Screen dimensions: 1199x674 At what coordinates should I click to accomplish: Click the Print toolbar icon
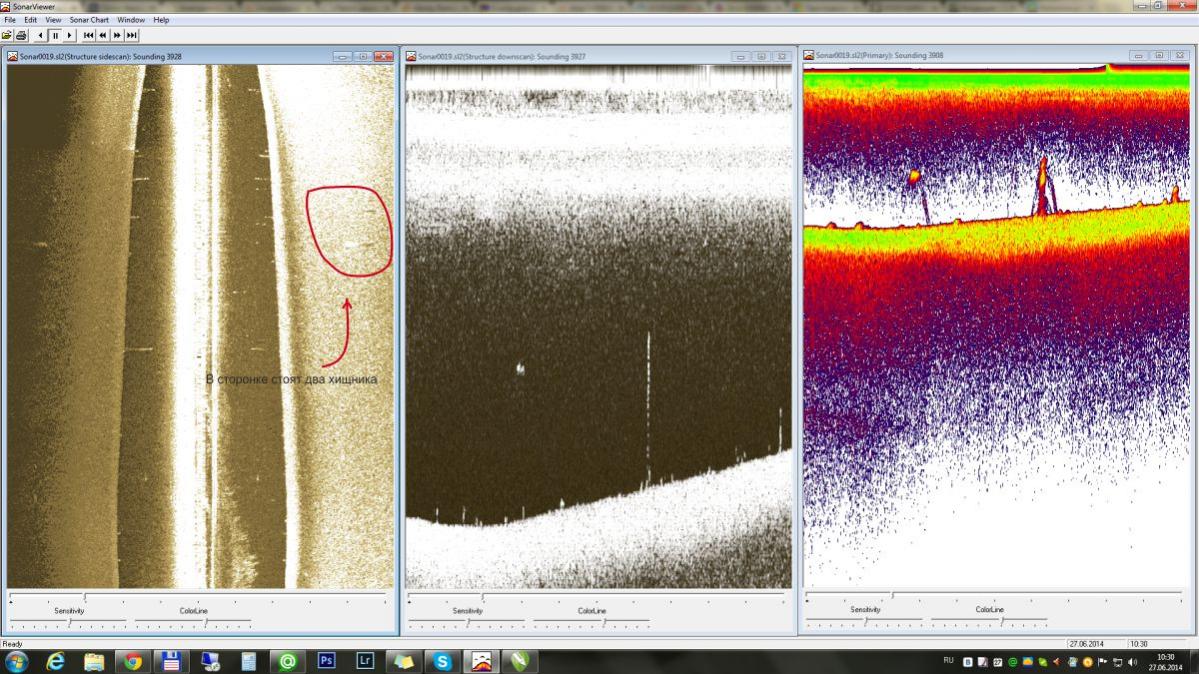point(21,35)
